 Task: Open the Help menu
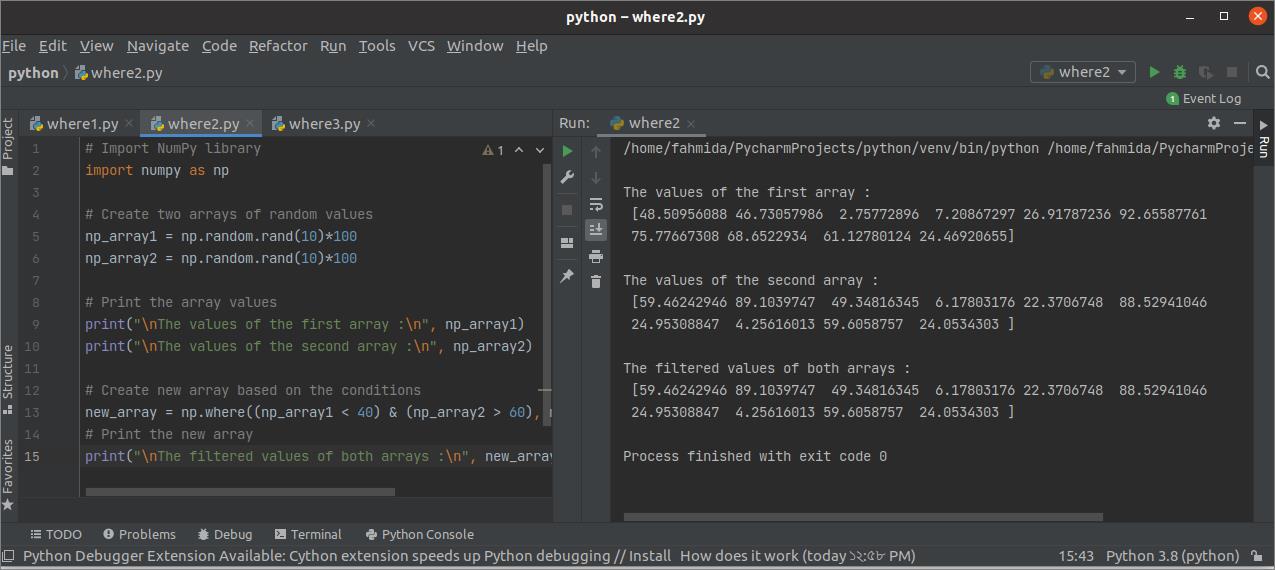[531, 46]
